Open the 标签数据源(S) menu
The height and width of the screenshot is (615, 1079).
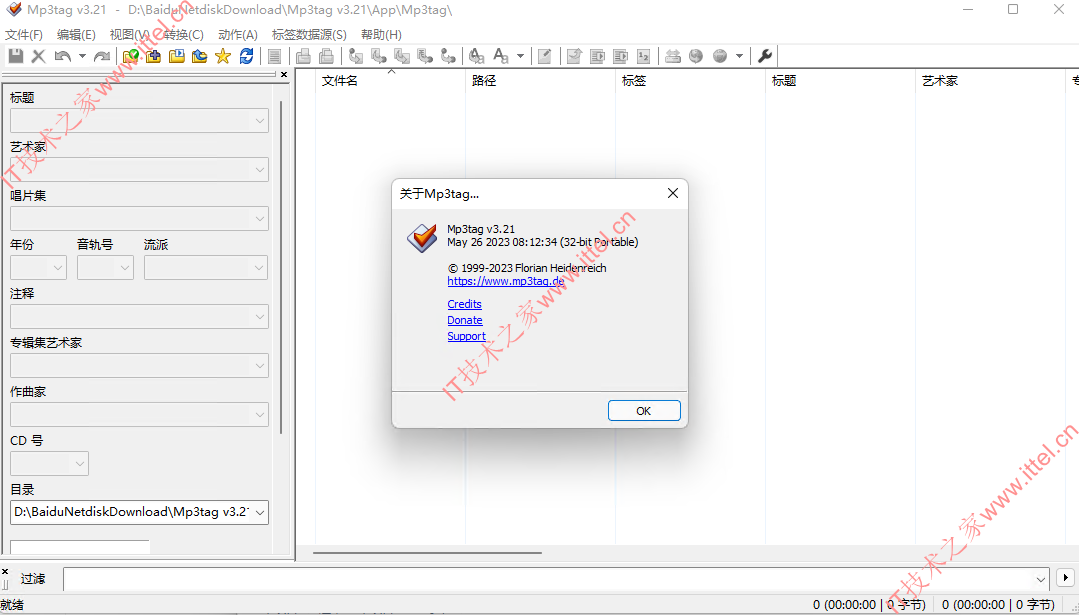pyautogui.click(x=309, y=34)
